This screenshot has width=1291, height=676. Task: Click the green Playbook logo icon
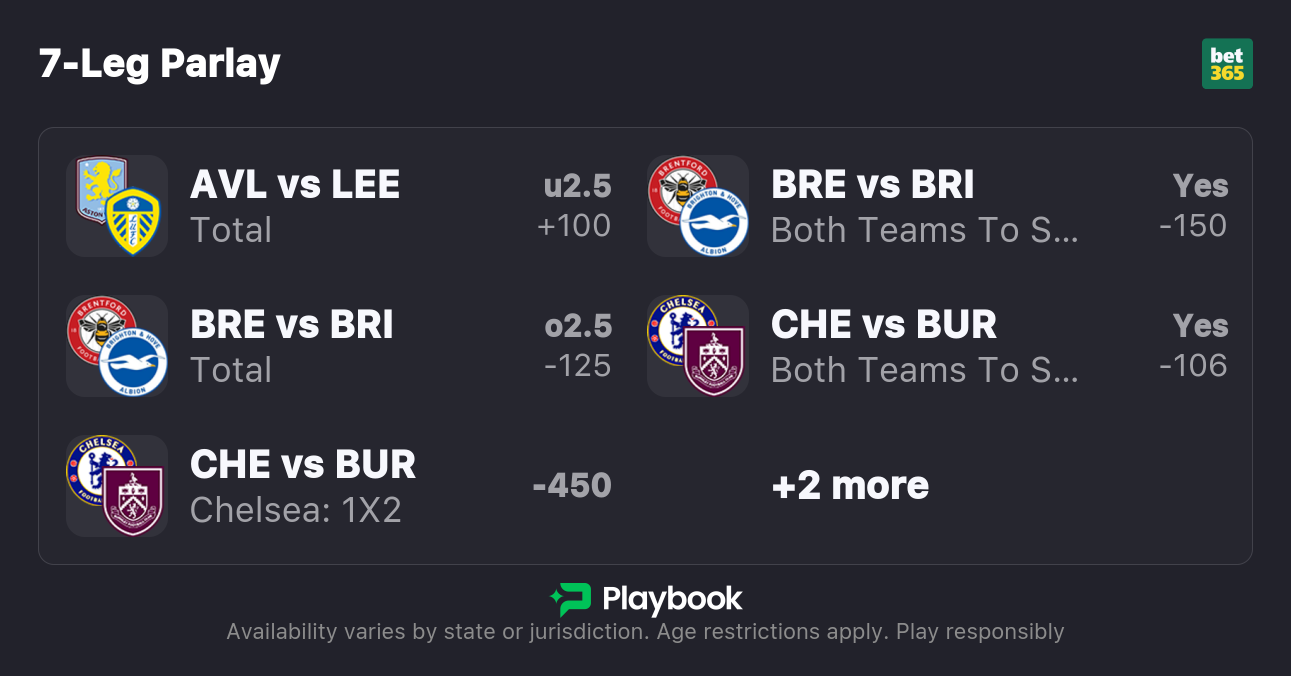tap(571, 599)
